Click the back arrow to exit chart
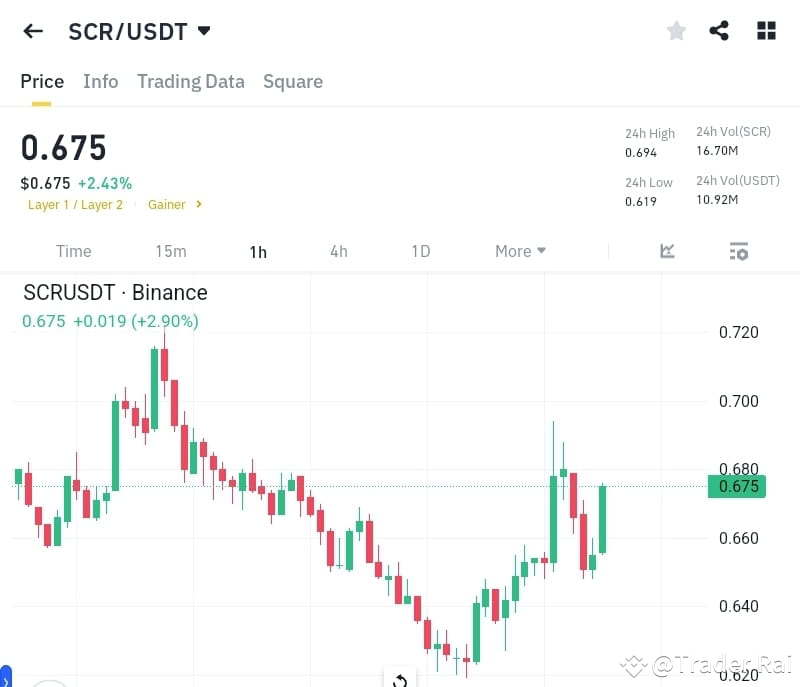Viewport: 800px width, 687px height. pos(32,30)
